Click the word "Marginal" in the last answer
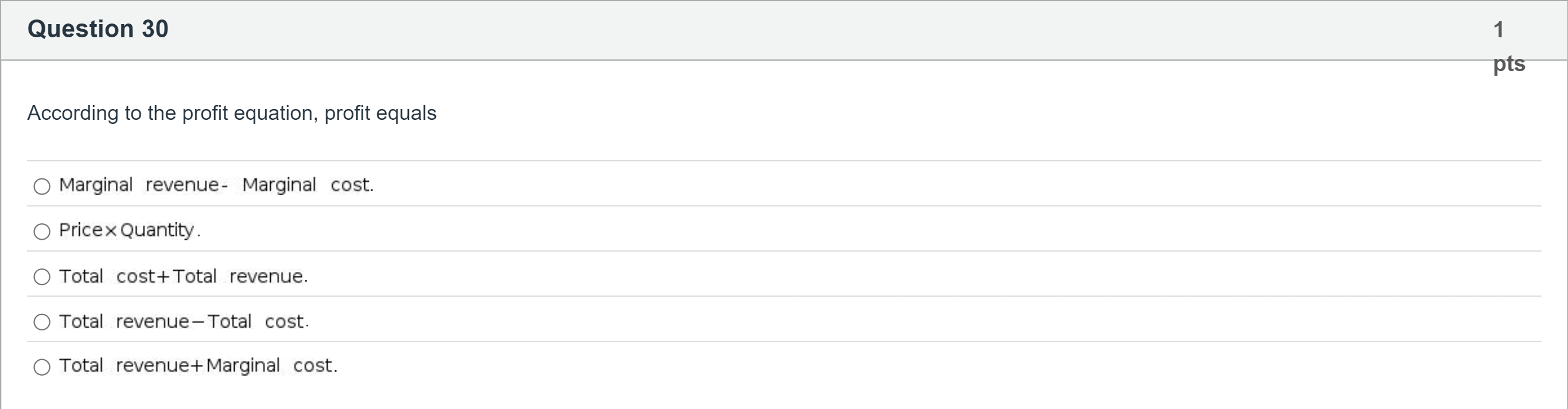The image size is (1568, 409). 243,365
